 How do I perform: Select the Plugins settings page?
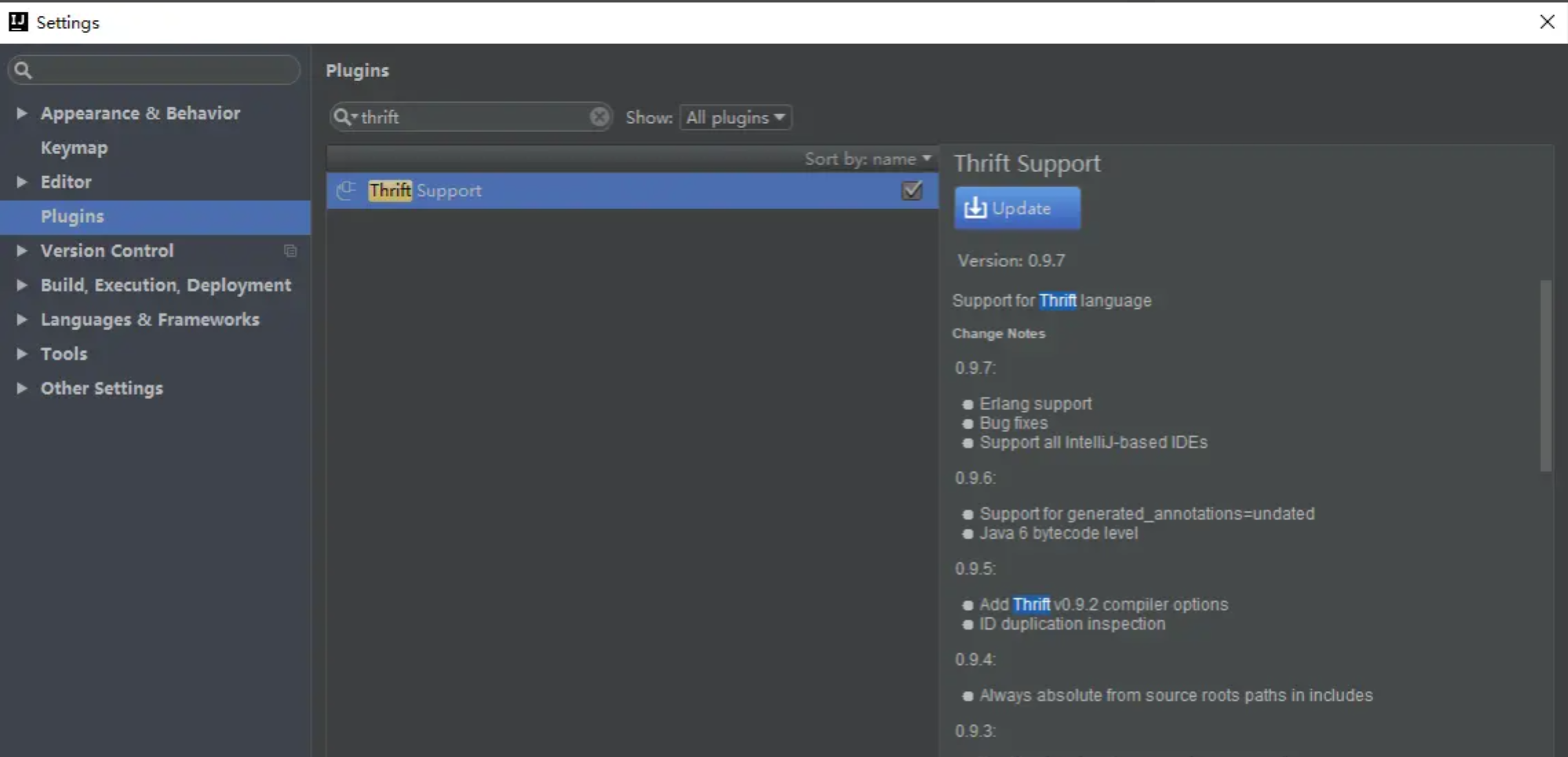pos(72,216)
